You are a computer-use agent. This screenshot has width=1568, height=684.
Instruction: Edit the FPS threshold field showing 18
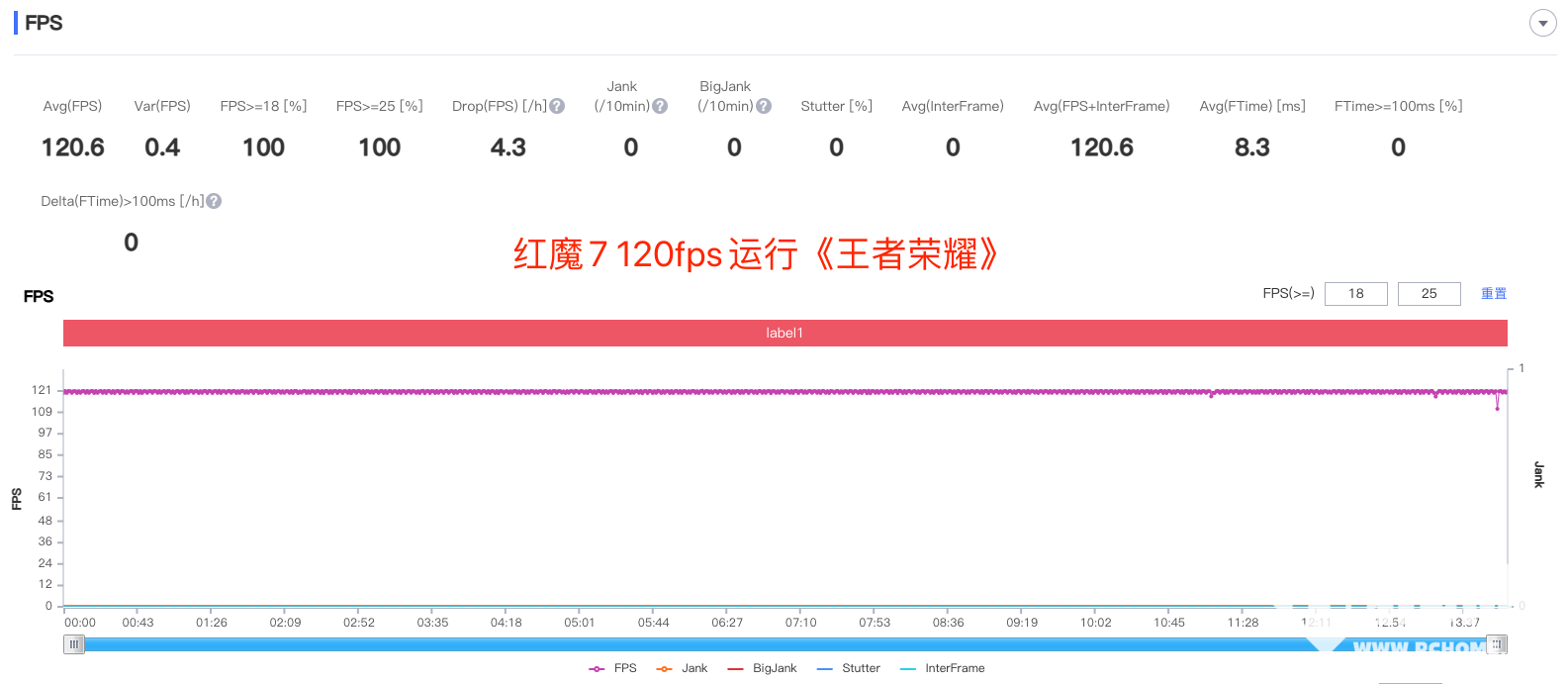point(1355,294)
